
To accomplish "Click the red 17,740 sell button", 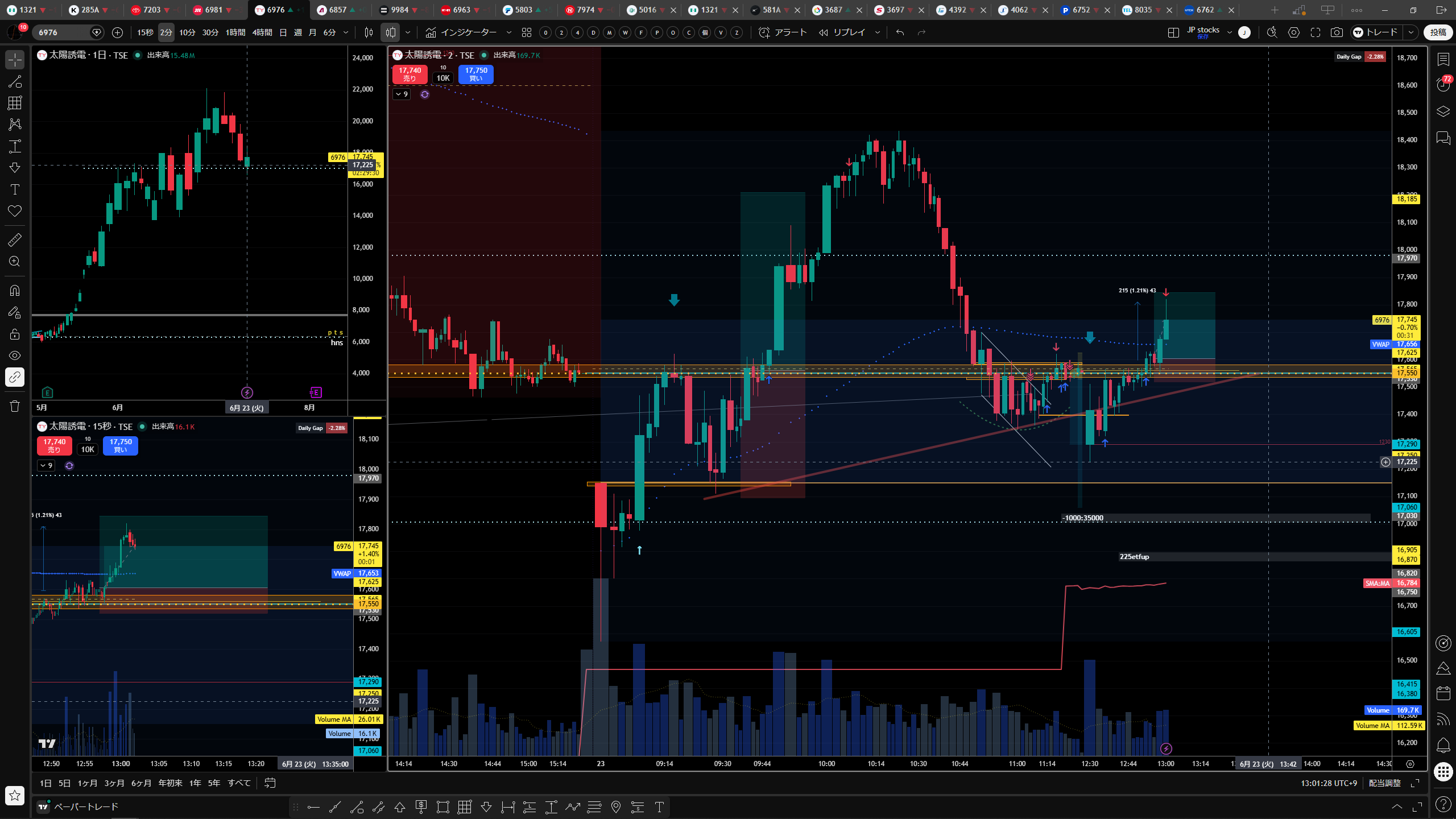I will (x=409, y=75).
